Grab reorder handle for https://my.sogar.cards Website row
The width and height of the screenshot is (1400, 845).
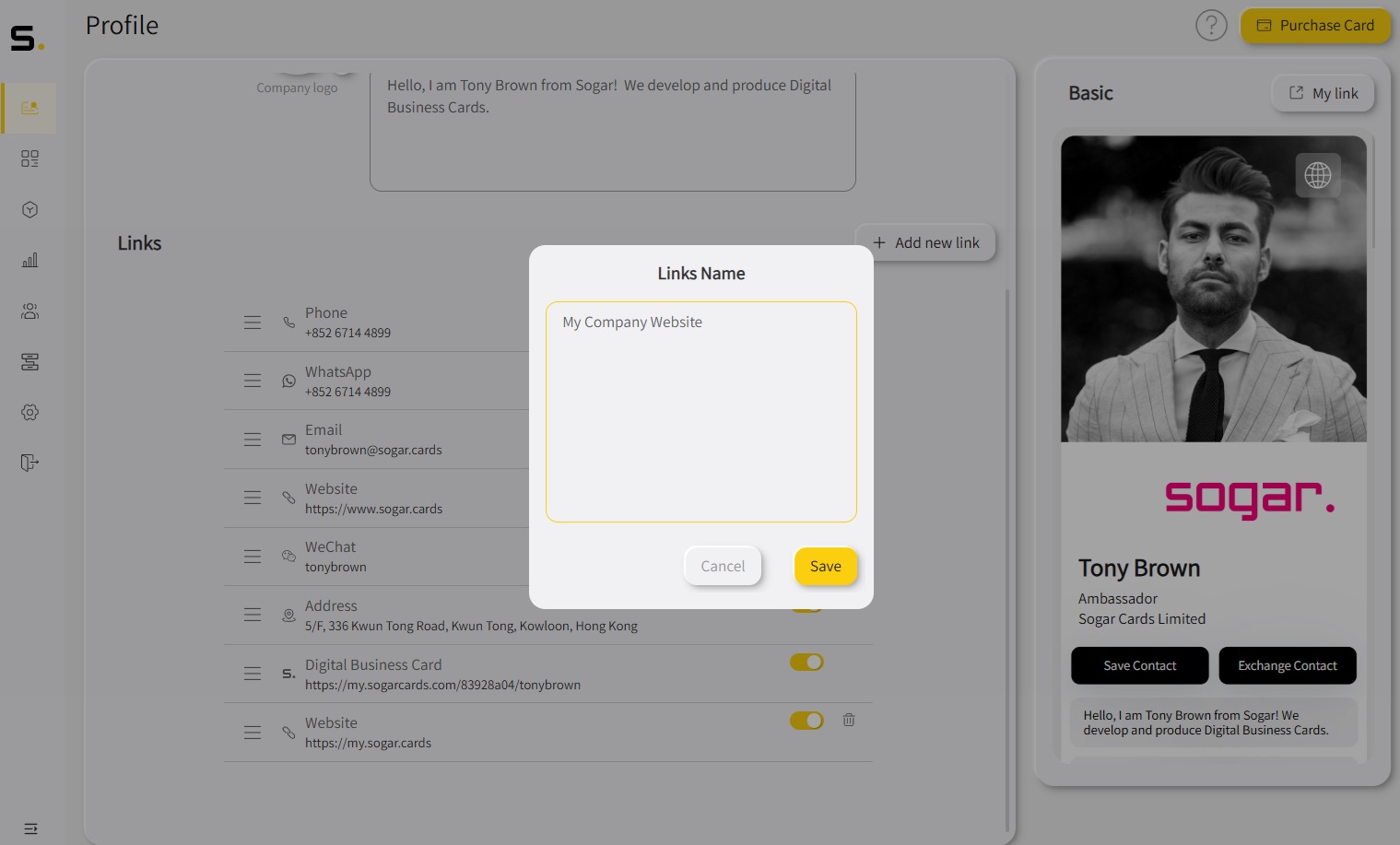(x=253, y=733)
